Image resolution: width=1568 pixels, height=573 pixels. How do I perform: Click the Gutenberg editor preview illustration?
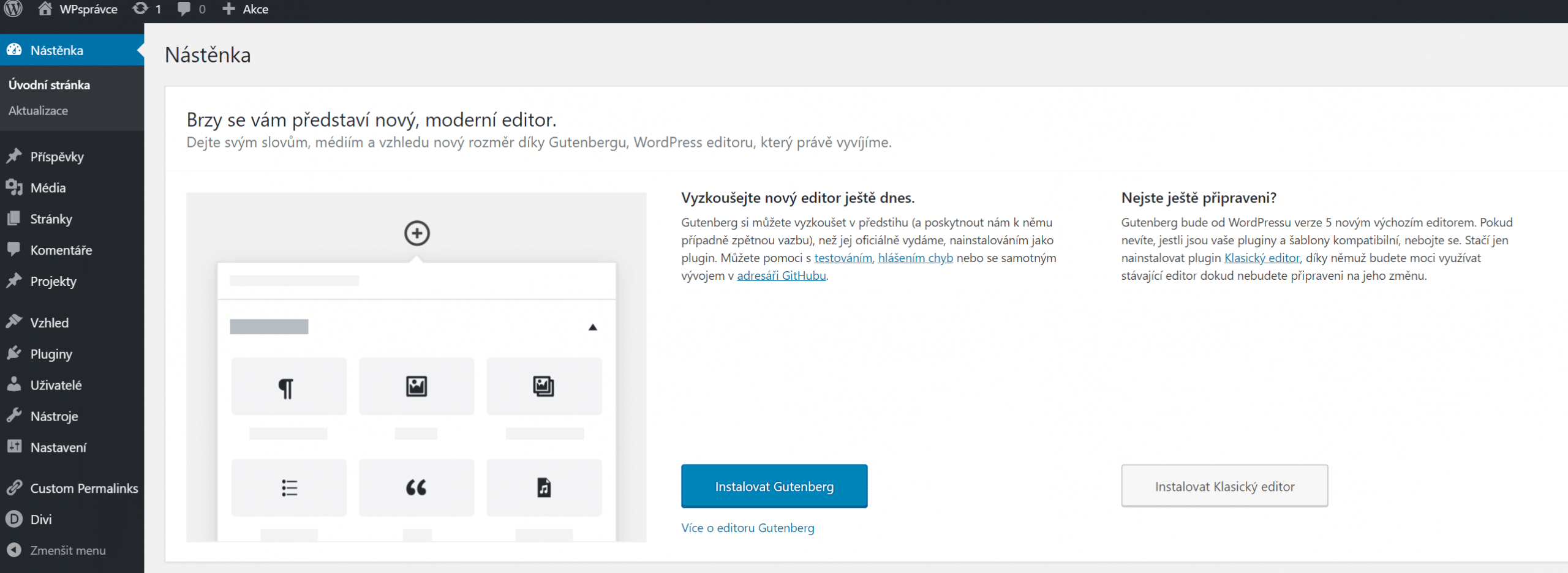[x=417, y=367]
